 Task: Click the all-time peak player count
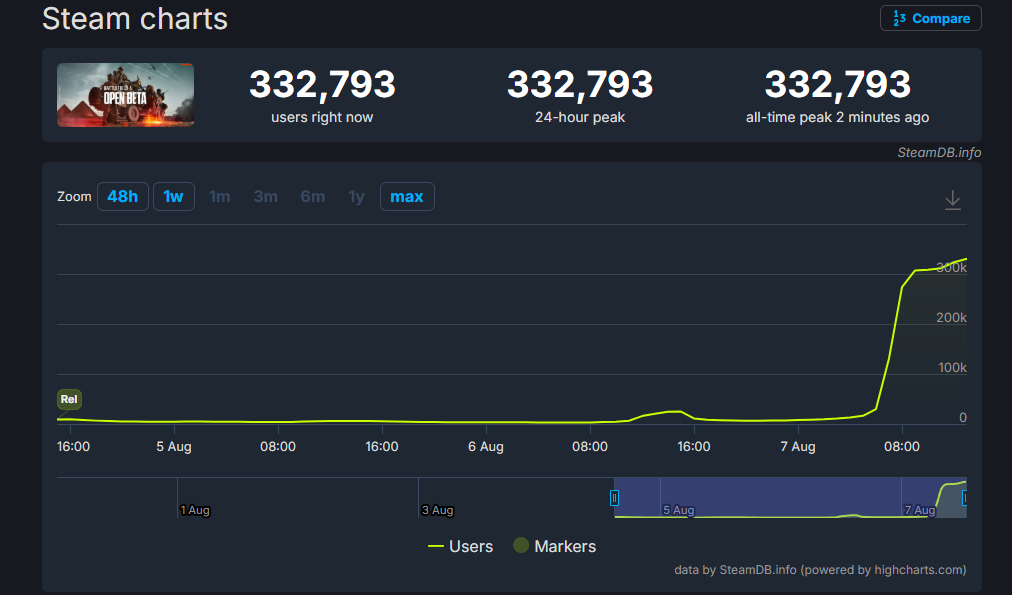click(837, 85)
